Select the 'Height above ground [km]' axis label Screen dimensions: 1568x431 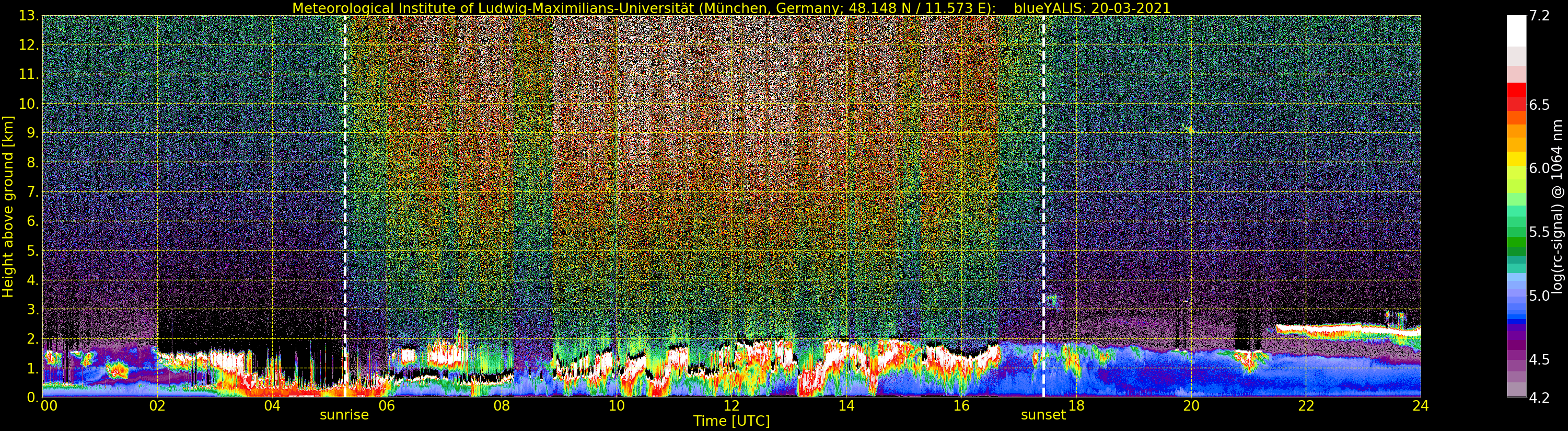click(x=8, y=206)
